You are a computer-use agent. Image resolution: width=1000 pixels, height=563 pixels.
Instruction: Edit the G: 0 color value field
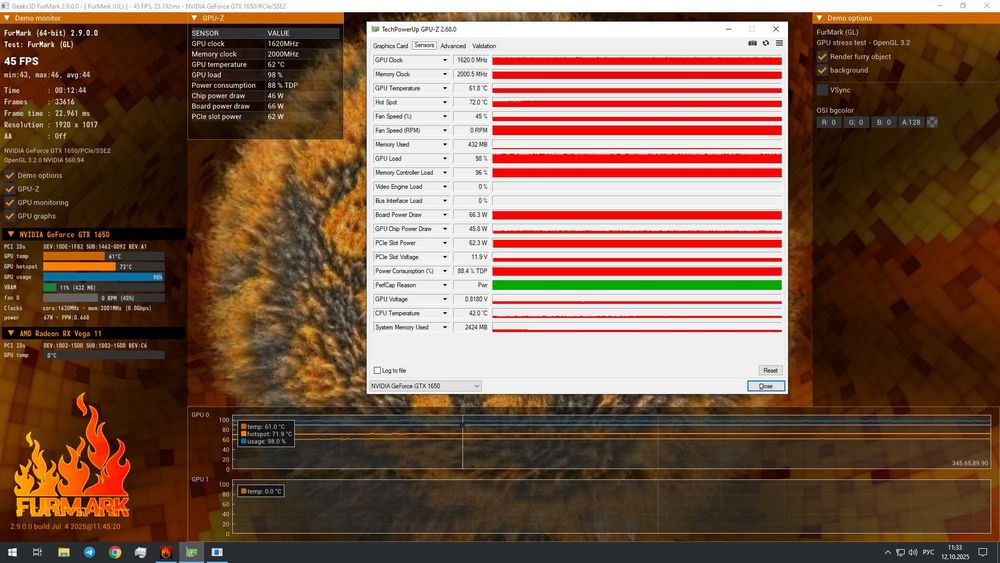[856, 122]
